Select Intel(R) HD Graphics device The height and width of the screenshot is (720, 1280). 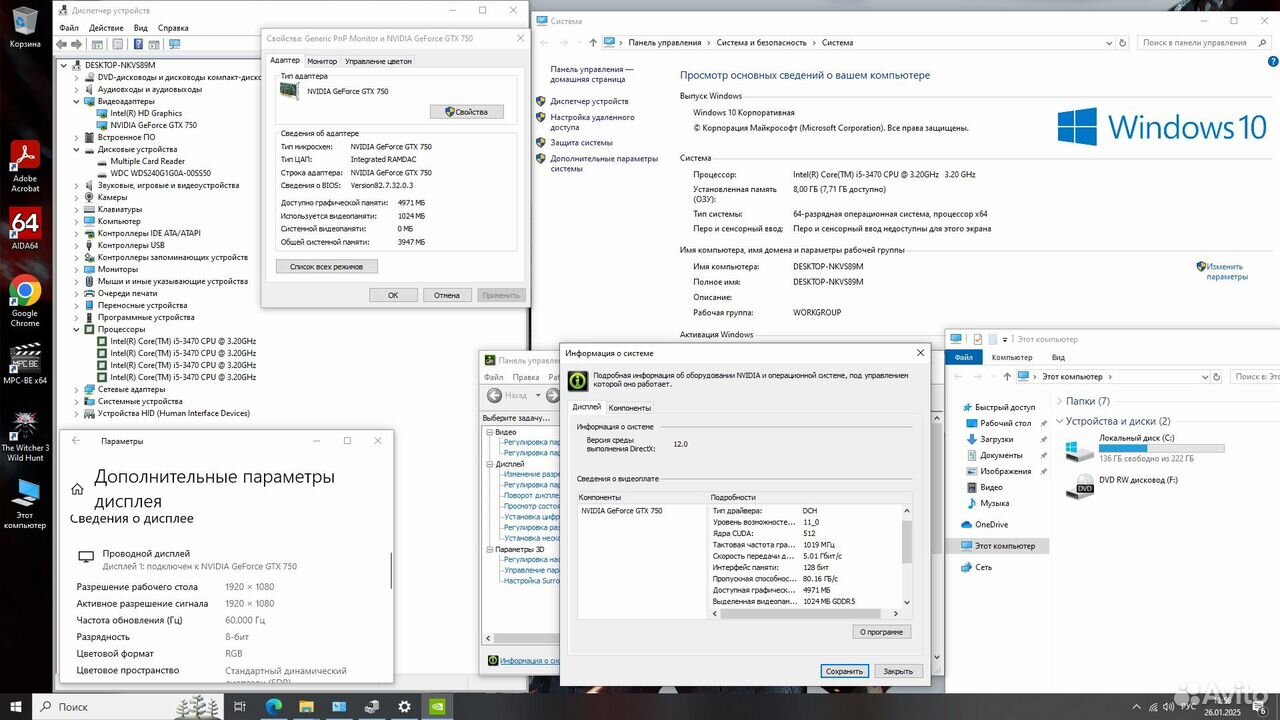[x=146, y=113]
